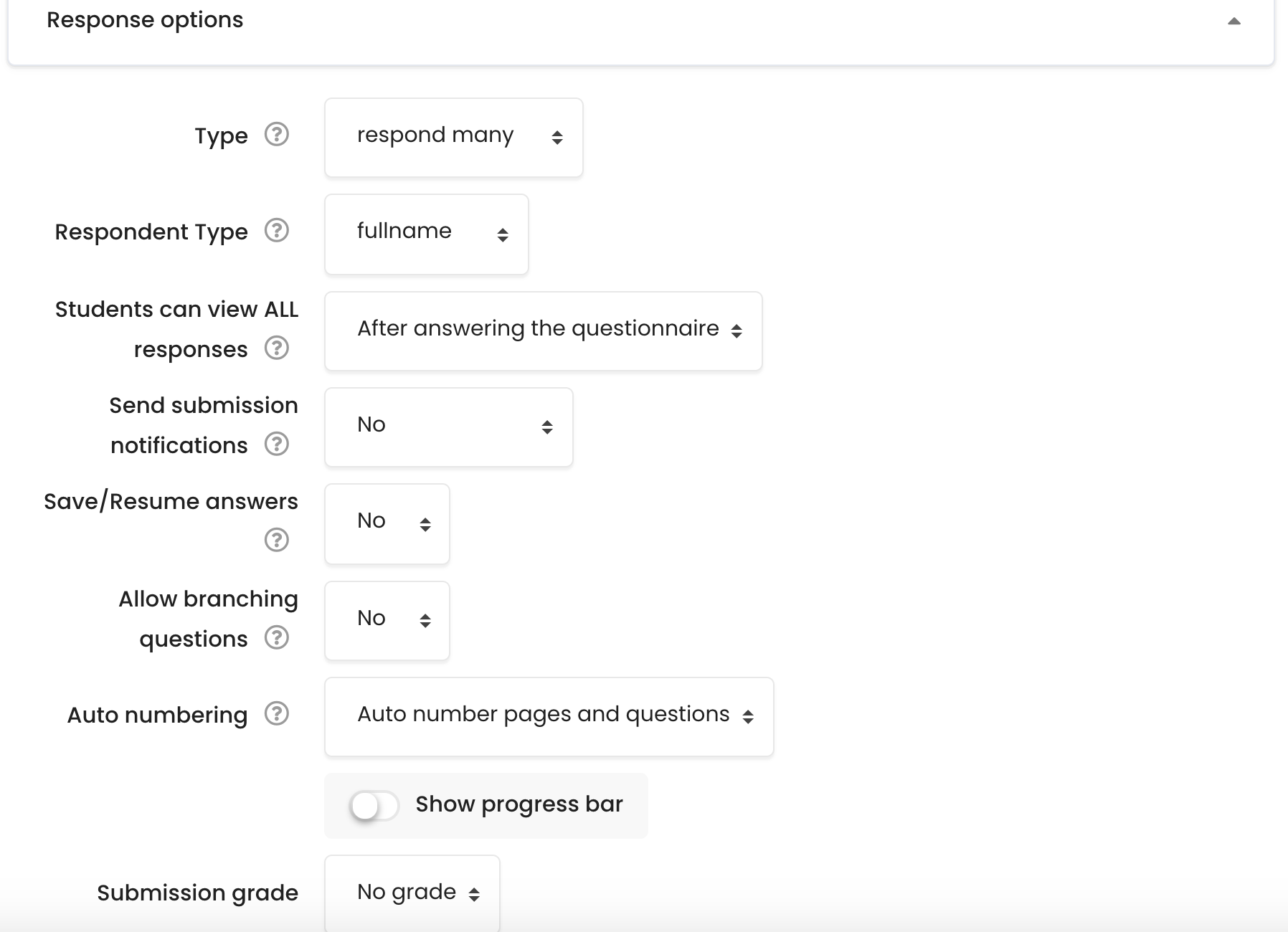This screenshot has height=932, width=1288.
Task: Open the After answering the questionnaire dropdown
Action: point(543,331)
